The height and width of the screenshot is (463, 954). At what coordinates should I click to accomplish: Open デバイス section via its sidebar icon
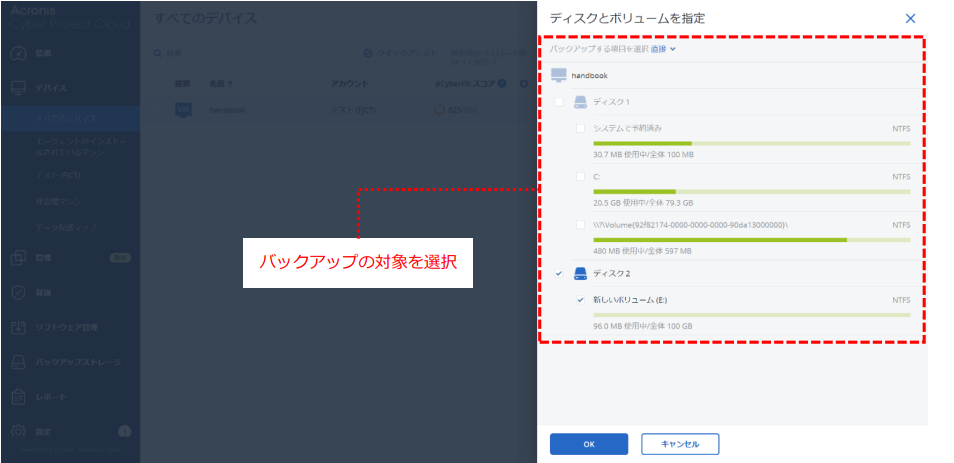point(18,88)
